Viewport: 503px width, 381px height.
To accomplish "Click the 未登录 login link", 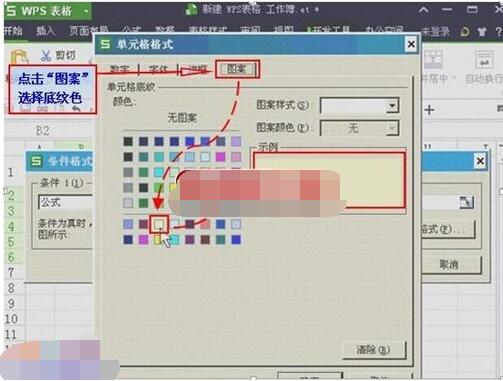I will point(435,32).
